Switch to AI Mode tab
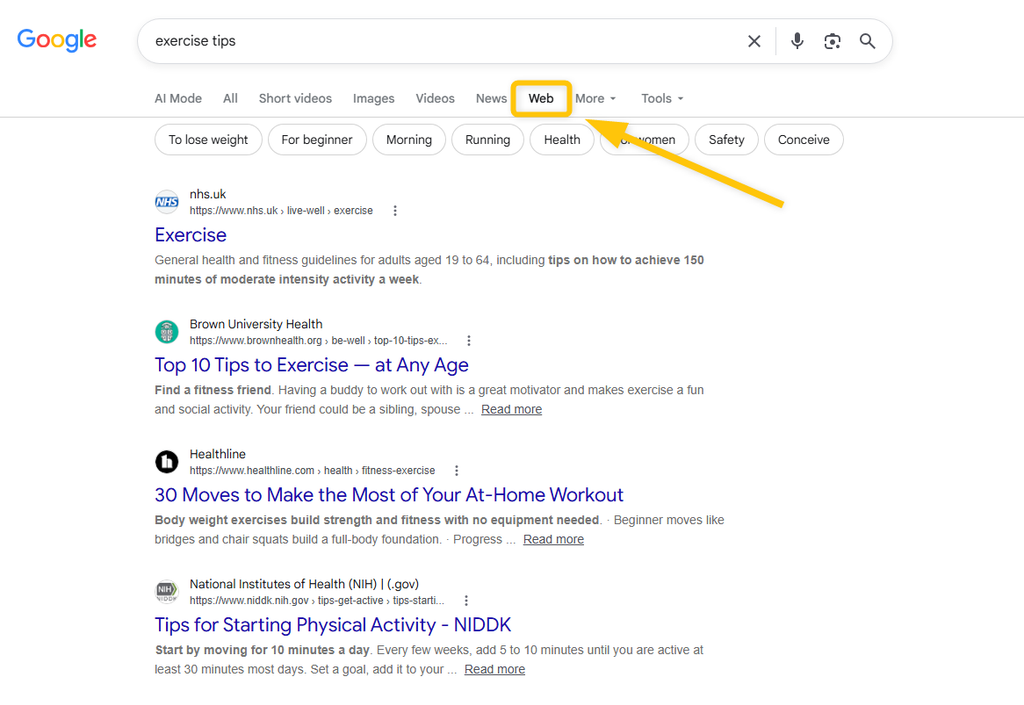1024x705 pixels. coord(178,99)
